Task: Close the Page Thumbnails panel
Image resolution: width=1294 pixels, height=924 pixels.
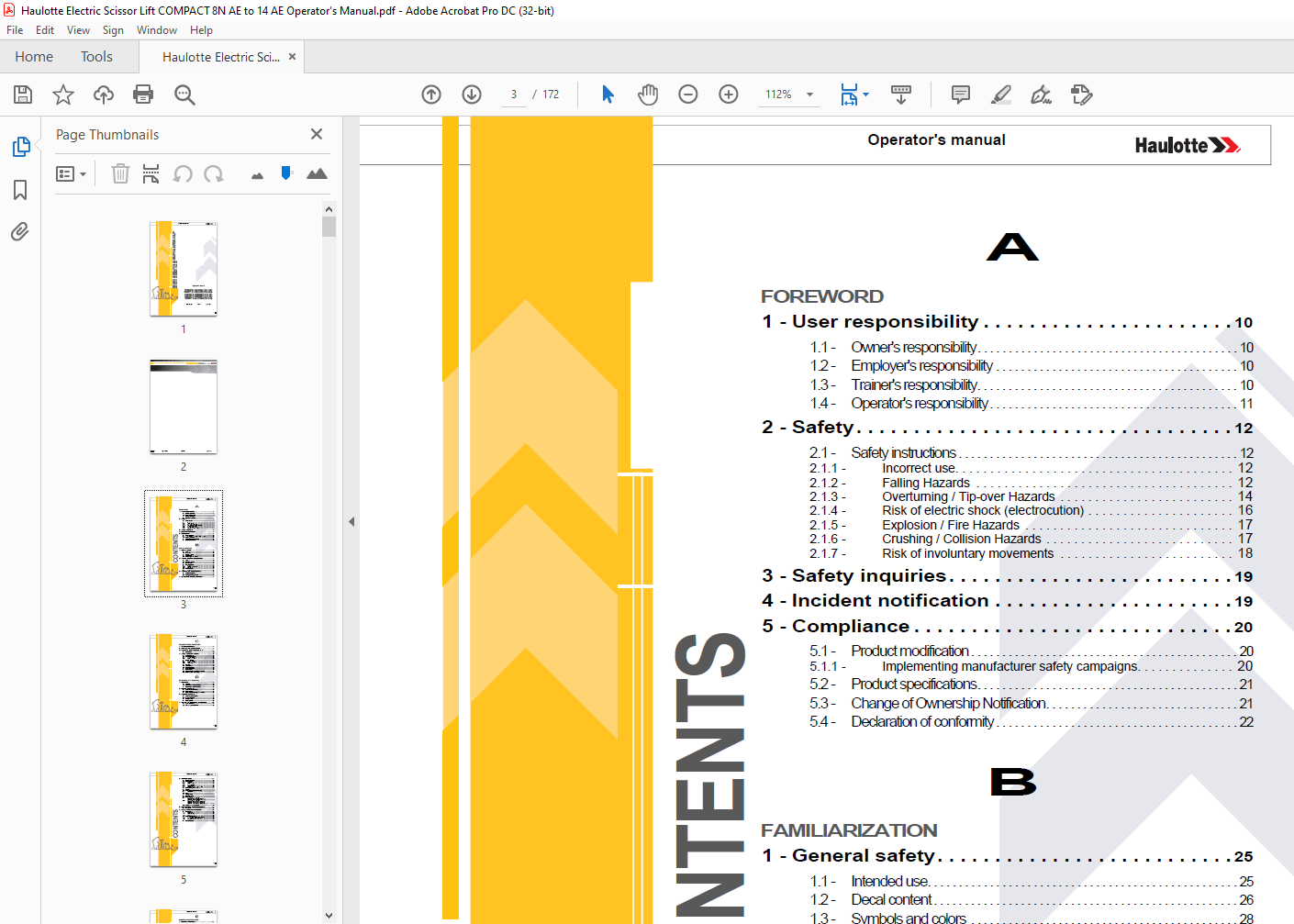Action: (317, 134)
